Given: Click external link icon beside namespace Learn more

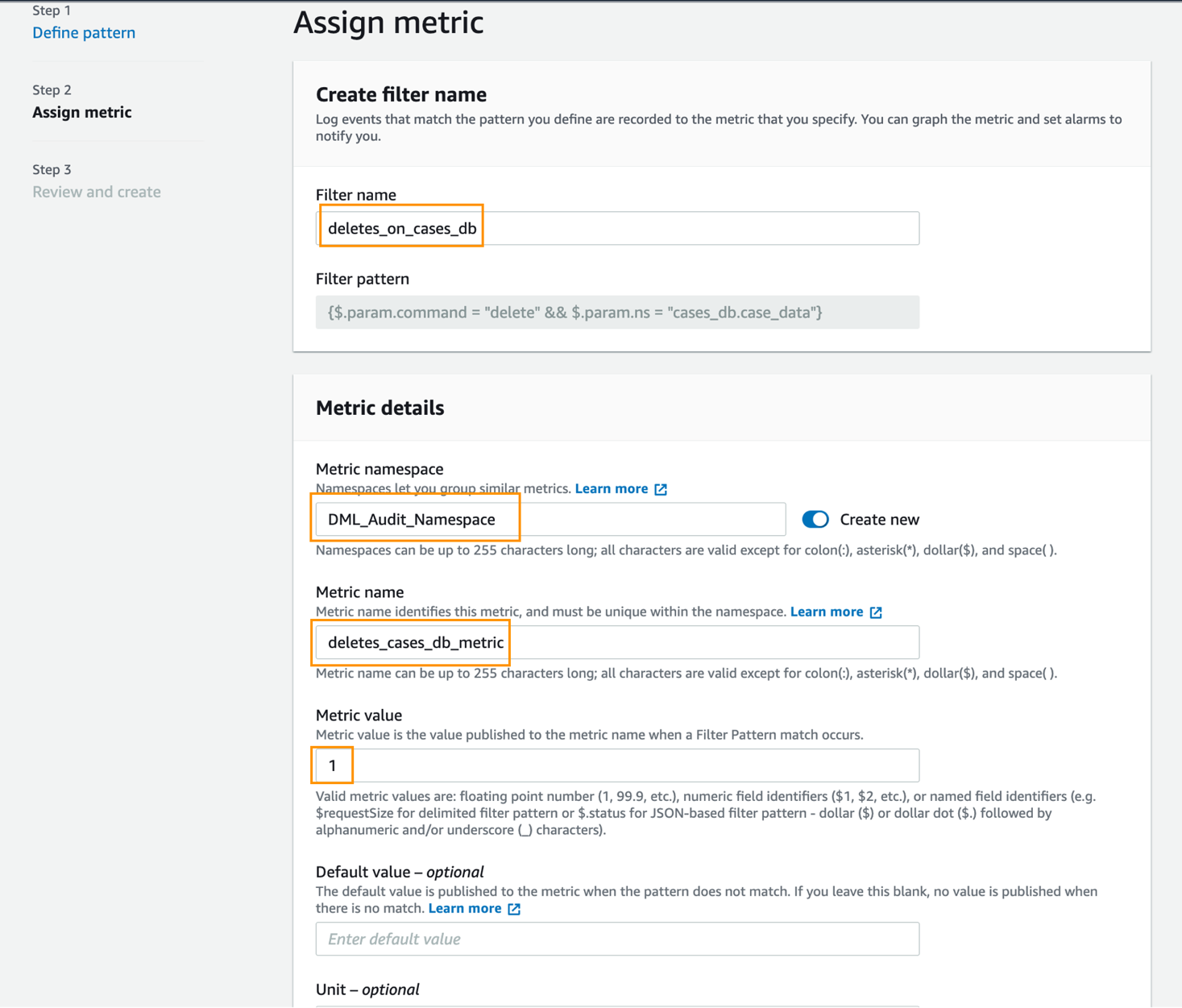Looking at the screenshot, I should (661, 489).
